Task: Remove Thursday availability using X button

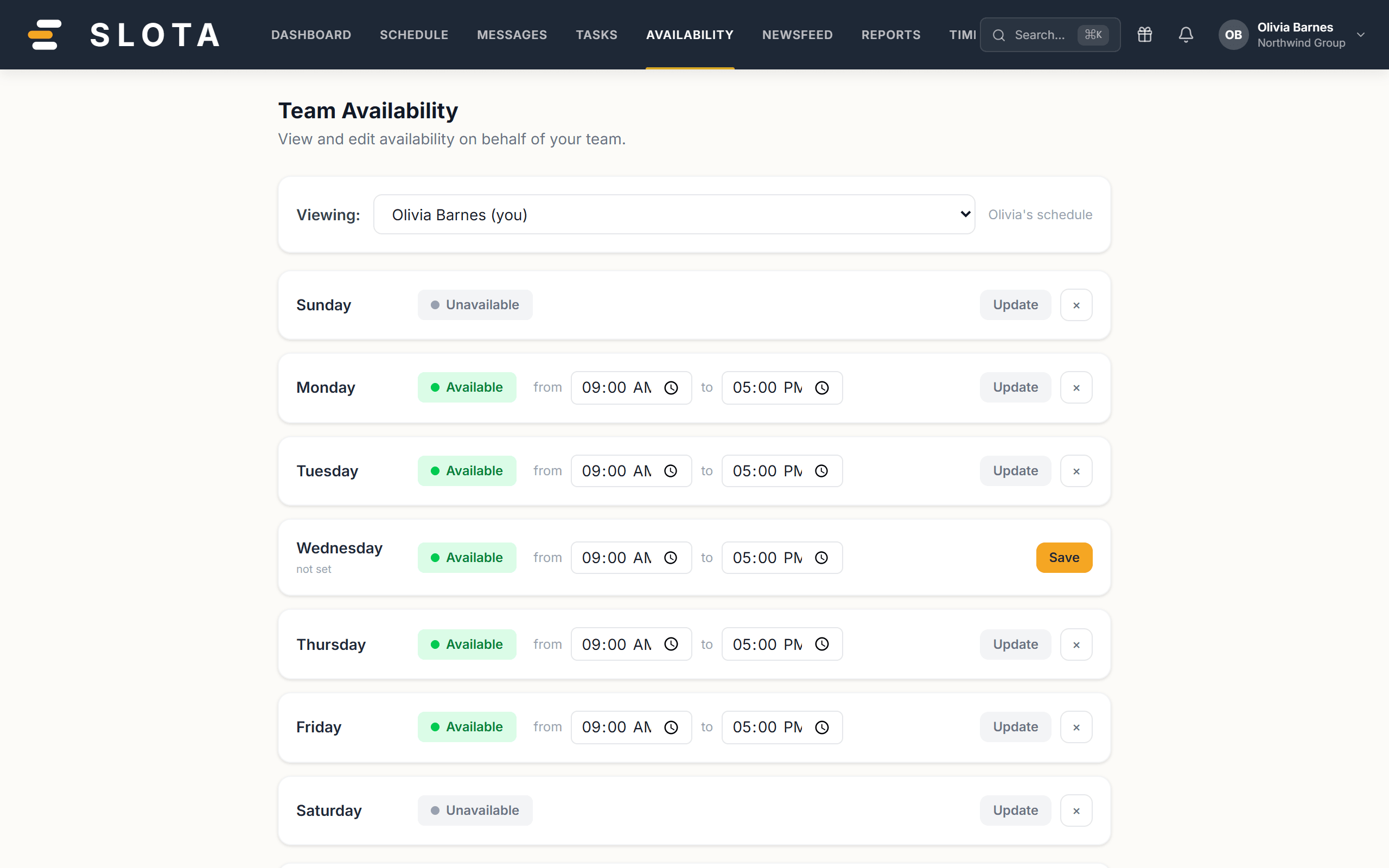Action: pyautogui.click(x=1076, y=644)
